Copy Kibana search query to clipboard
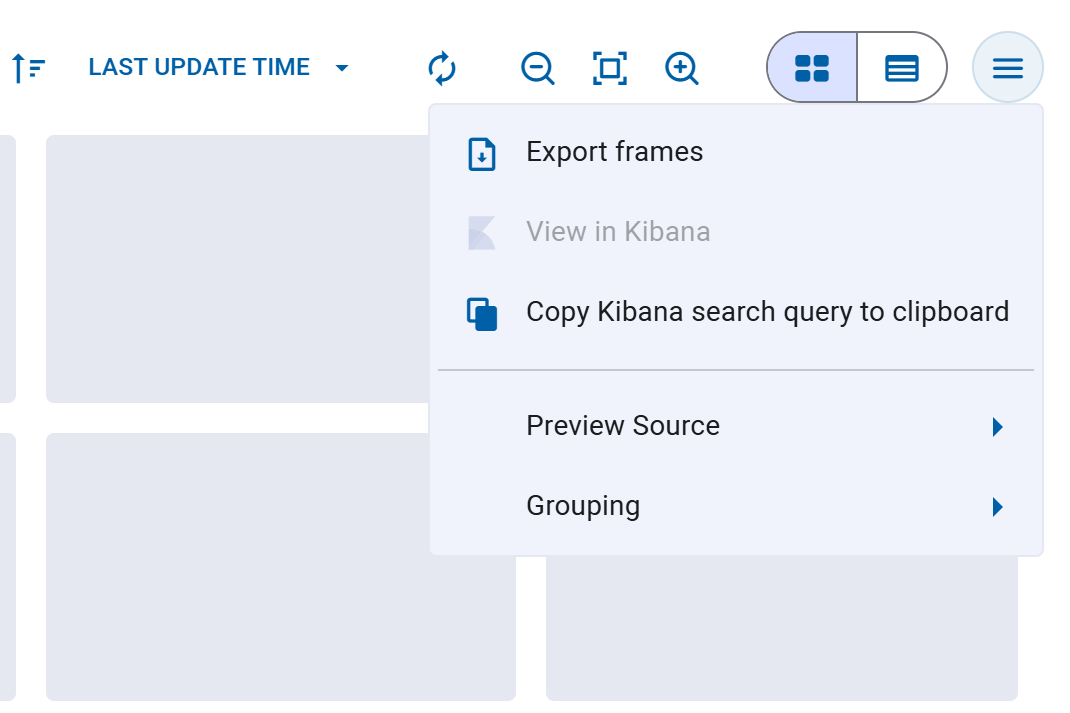The height and width of the screenshot is (713, 1070). click(766, 312)
